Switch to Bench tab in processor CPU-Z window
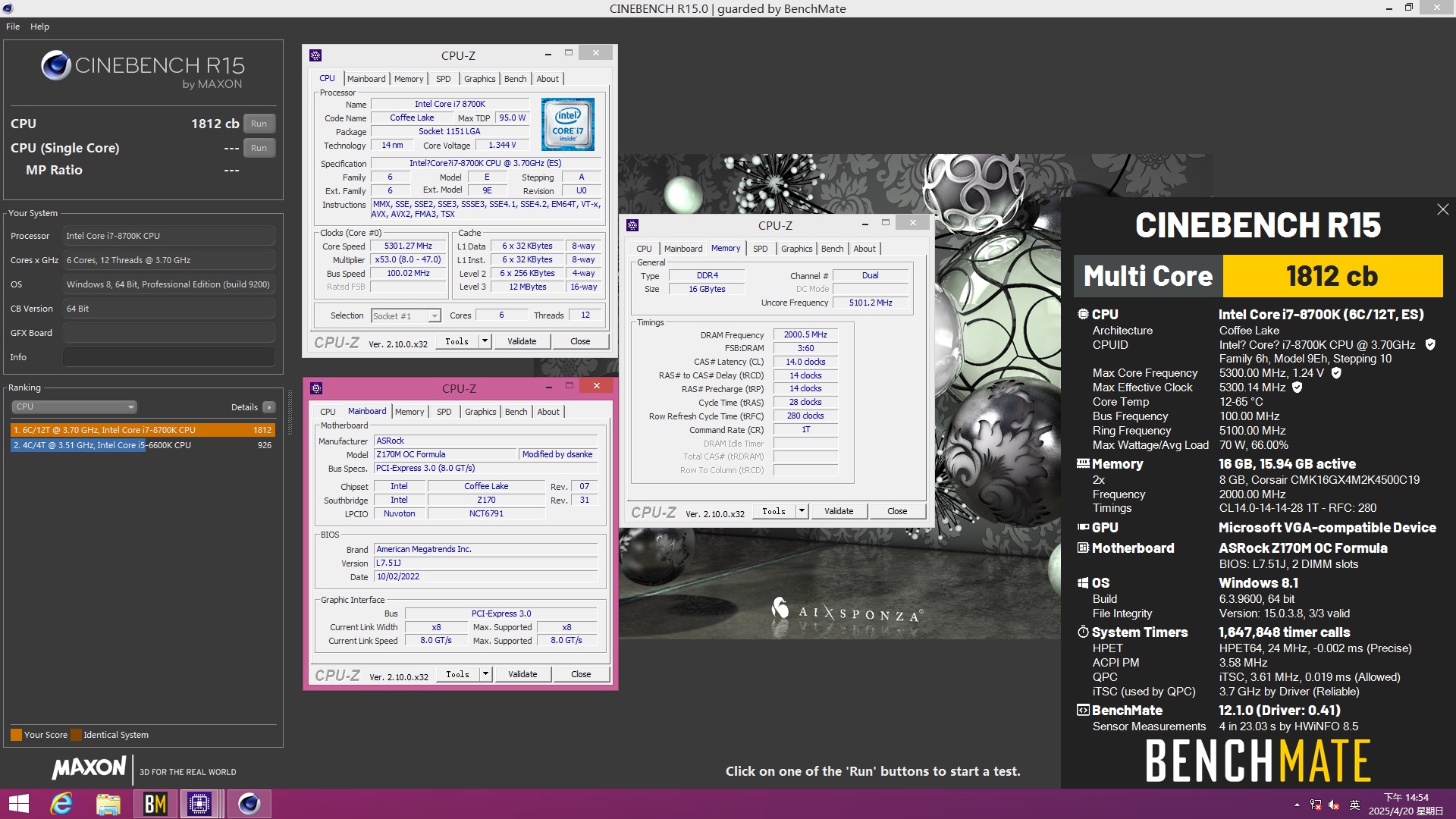 (x=515, y=79)
